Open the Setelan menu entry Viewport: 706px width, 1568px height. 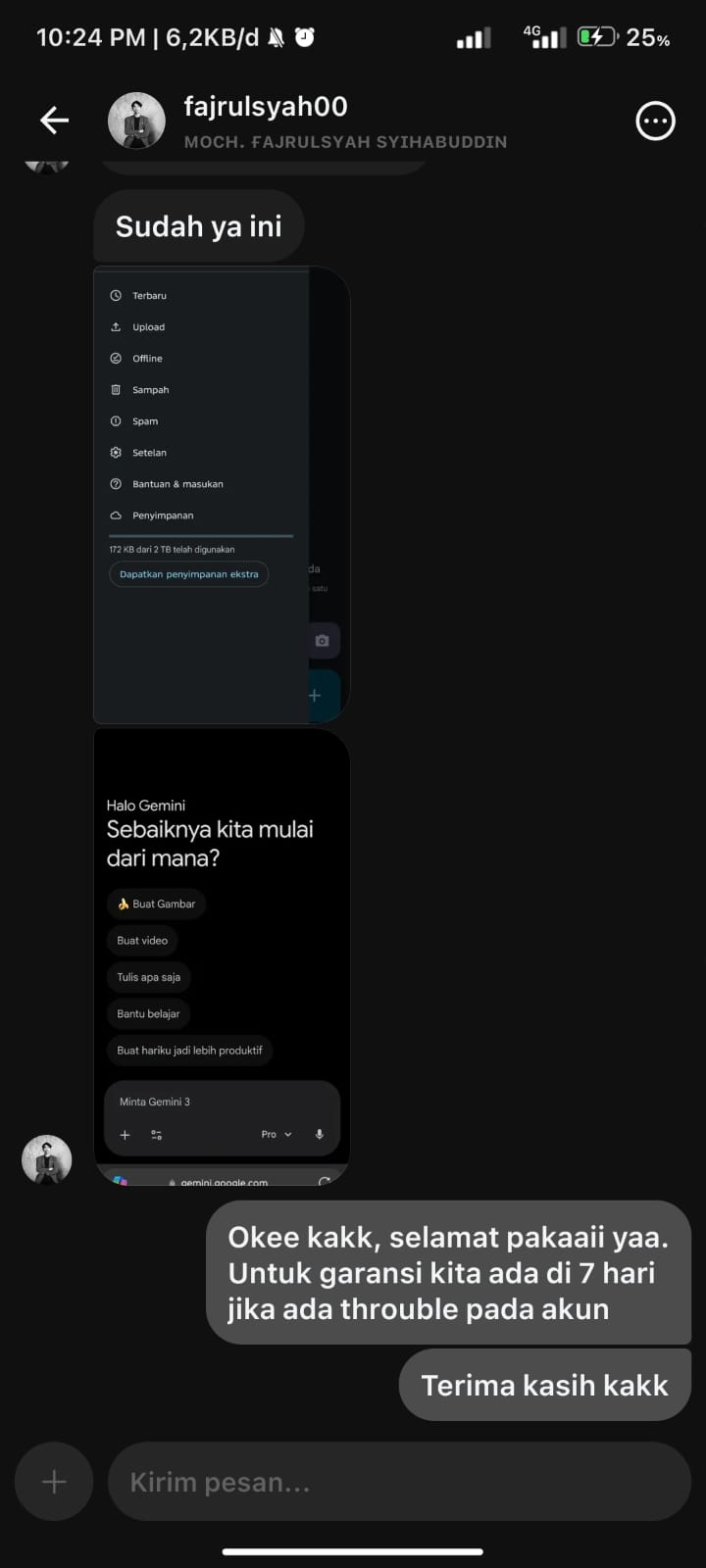tap(147, 452)
